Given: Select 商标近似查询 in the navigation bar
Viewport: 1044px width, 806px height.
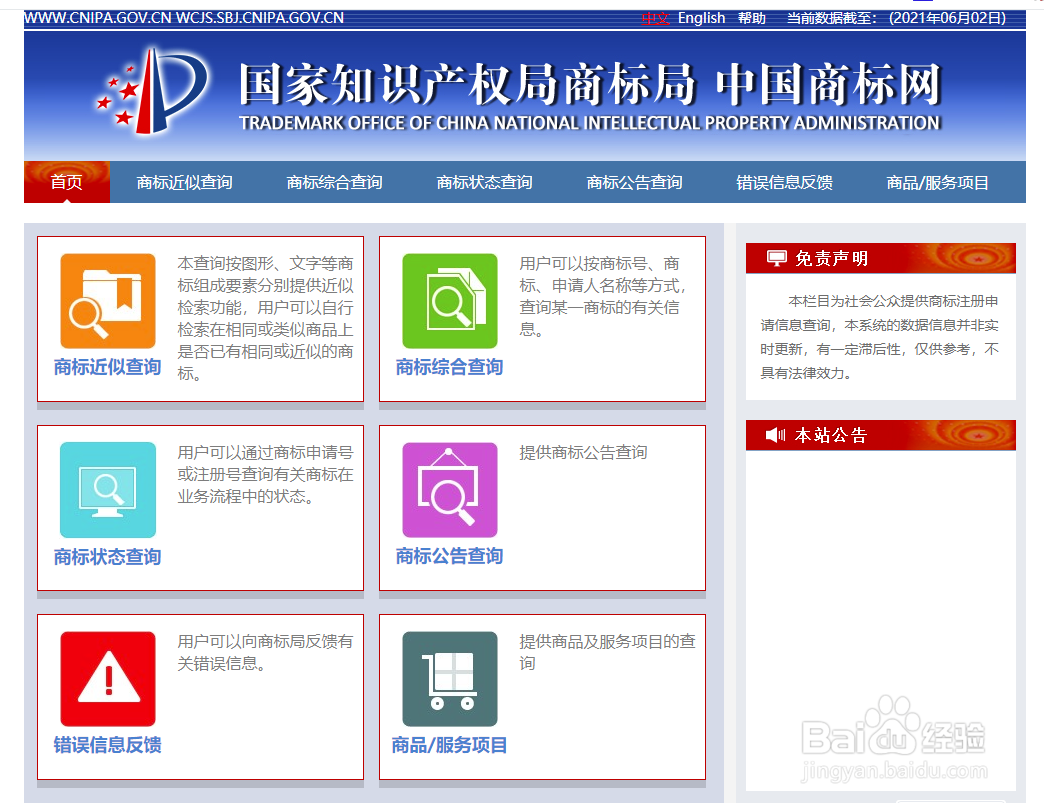Looking at the screenshot, I should pyautogui.click(x=184, y=182).
